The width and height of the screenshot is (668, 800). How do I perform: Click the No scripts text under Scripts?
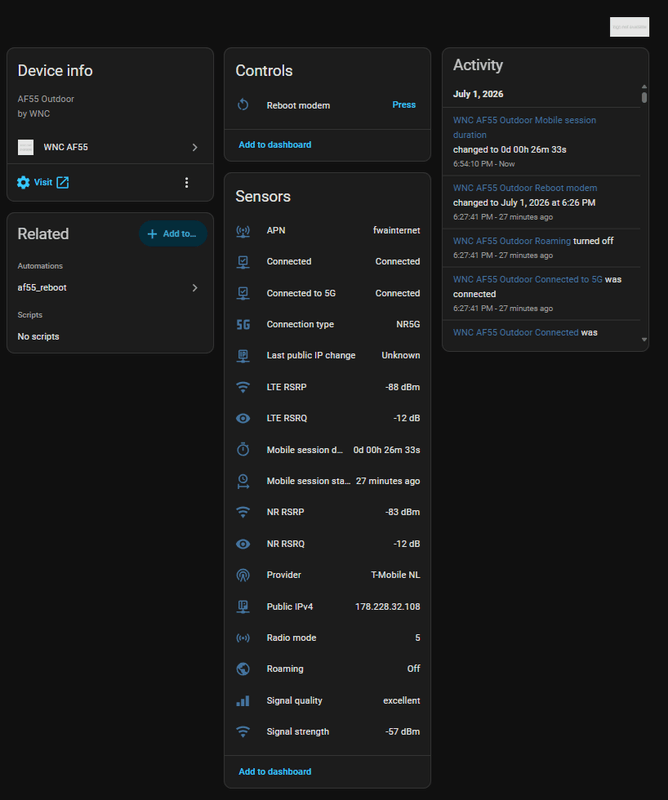(x=38, y=337)
